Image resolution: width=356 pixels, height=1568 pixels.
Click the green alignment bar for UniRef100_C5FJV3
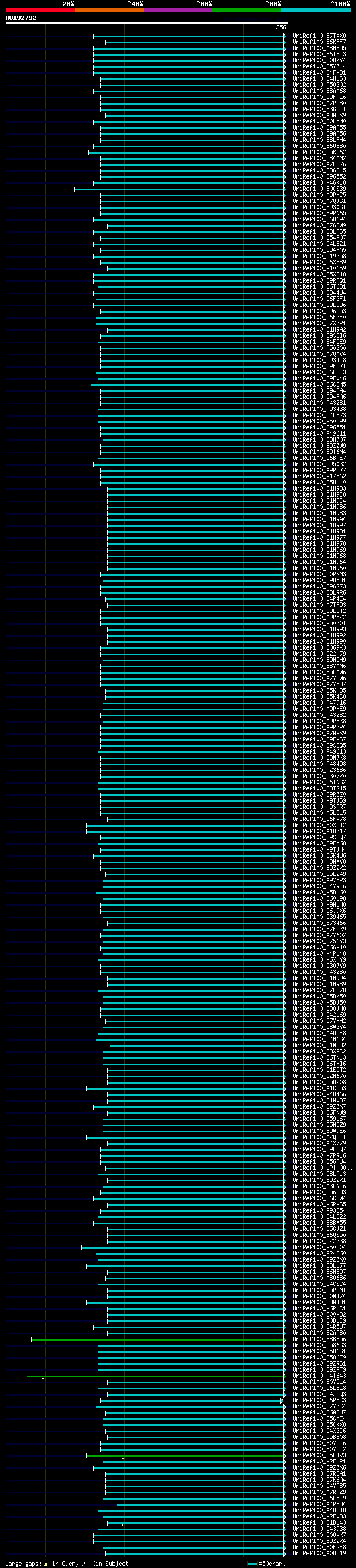click(x=186, y=1456)
